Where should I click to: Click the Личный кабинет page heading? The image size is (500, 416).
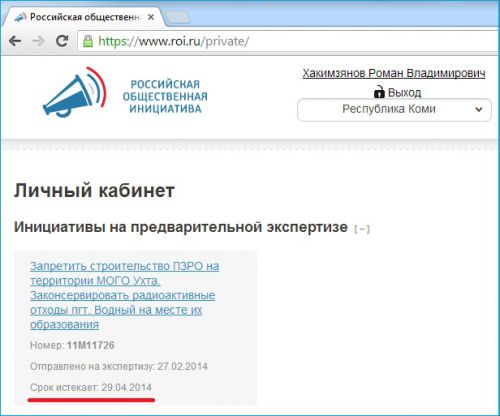[x=94, y=191]
